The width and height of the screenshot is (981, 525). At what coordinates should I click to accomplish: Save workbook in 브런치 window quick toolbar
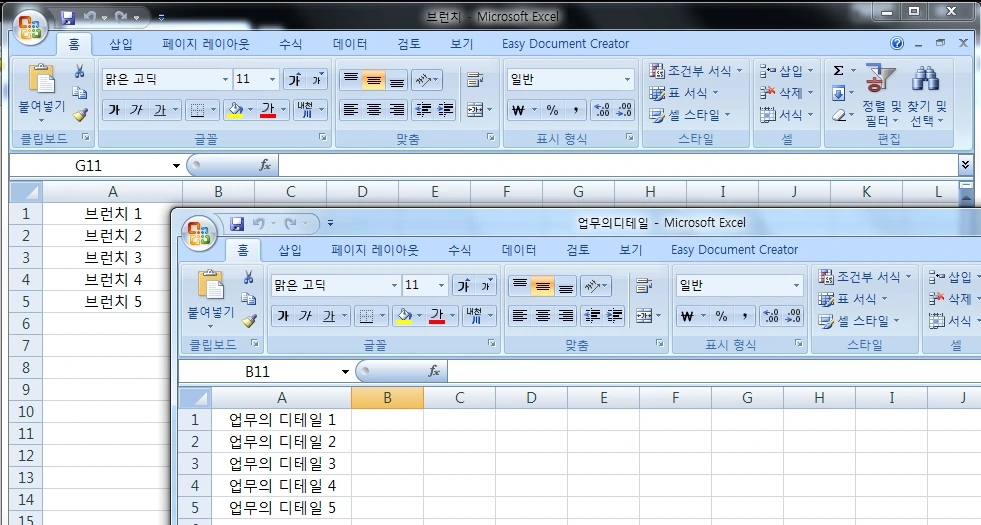[x=68, y=18]
